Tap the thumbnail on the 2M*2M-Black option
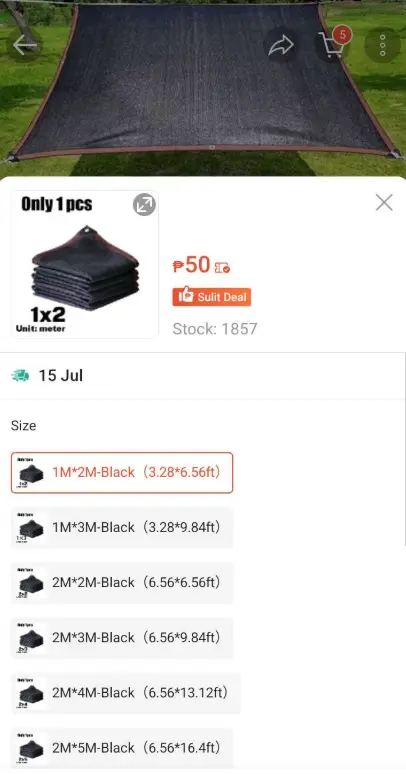Viewport: 406px width, 774px height. [x=31, y=583]
